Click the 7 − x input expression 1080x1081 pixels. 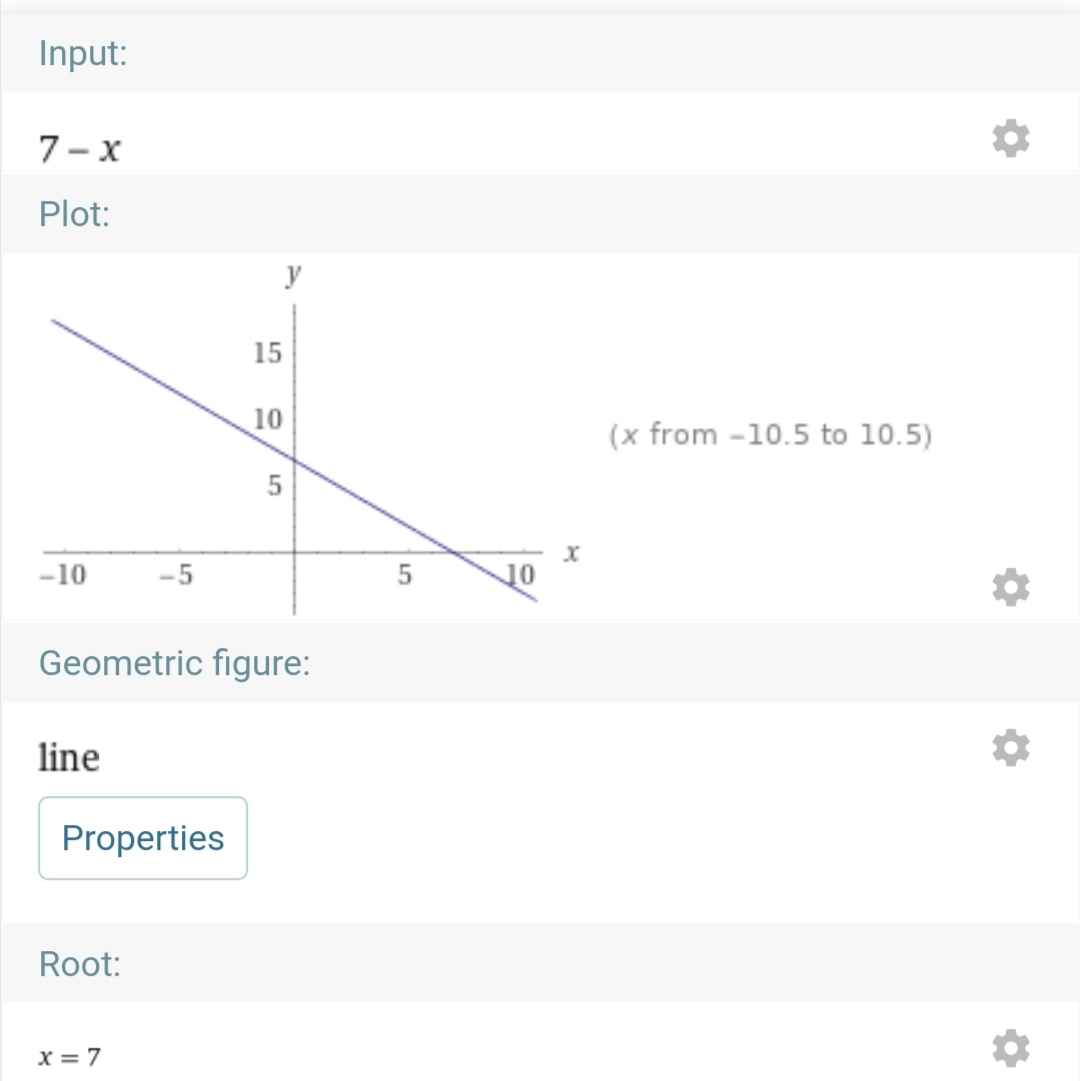[81, 149]
